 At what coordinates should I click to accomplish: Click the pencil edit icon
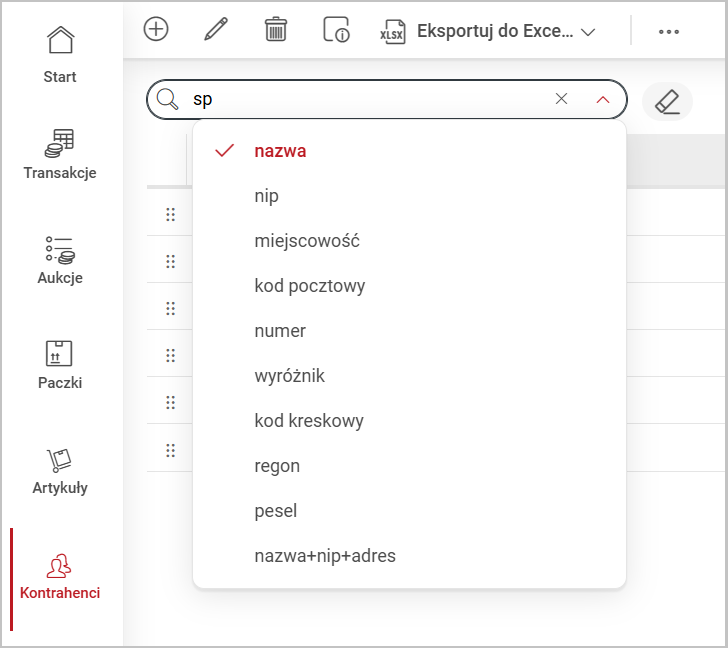pos(215,29)
